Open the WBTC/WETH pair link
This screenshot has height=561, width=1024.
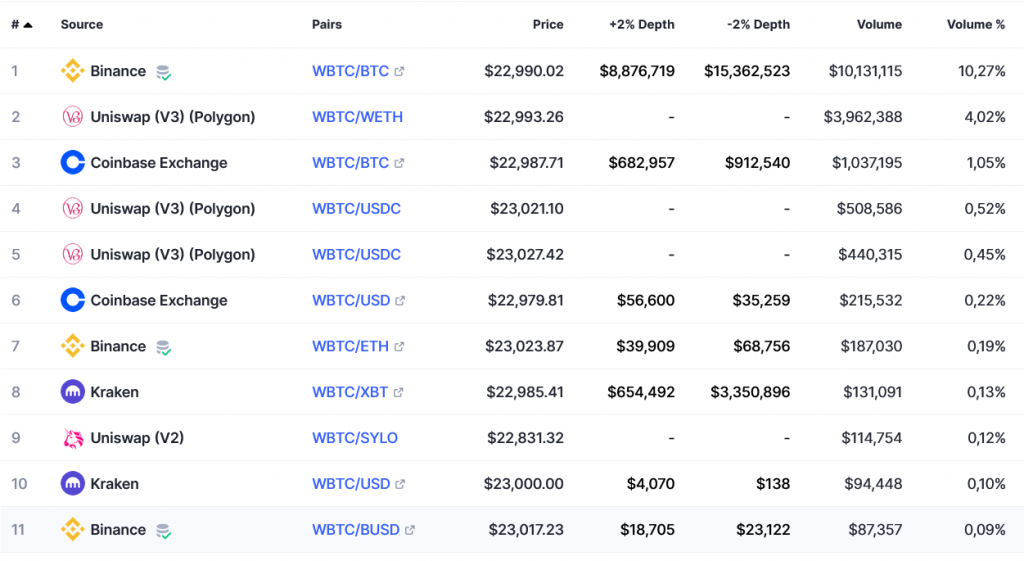pos(357,117)
